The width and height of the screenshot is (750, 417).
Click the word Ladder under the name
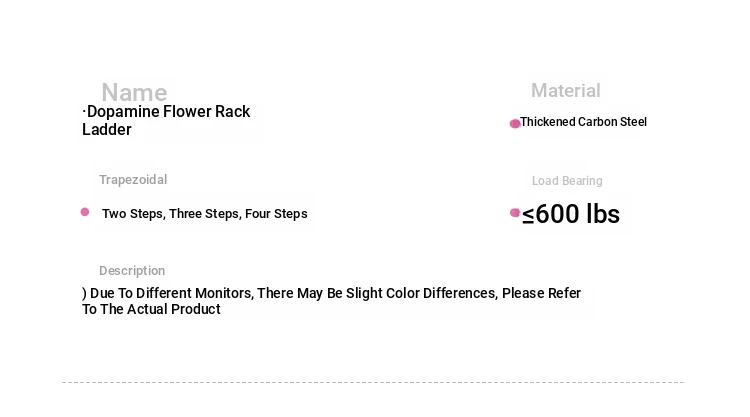[107, 130]
